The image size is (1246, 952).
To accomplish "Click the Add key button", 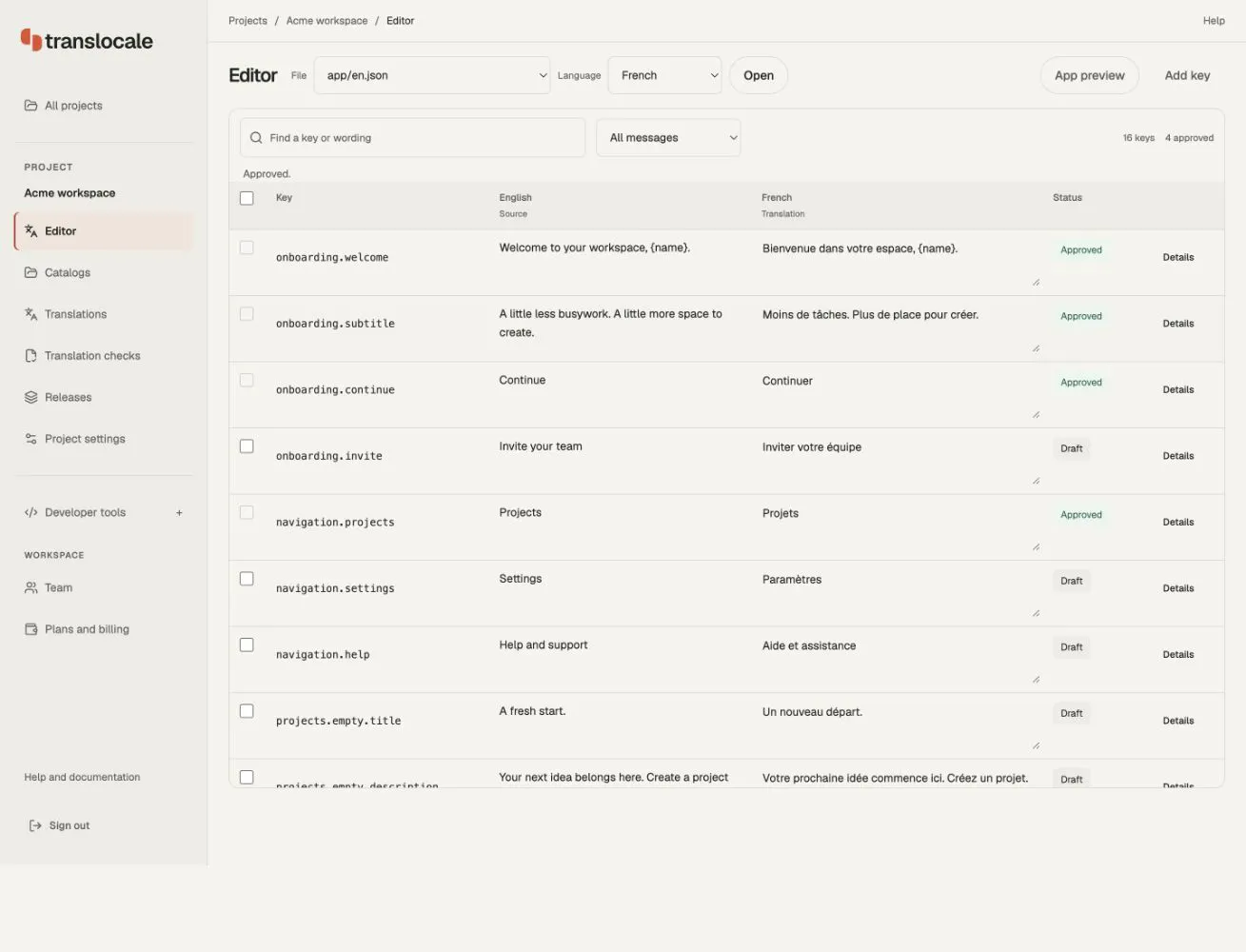I will pyautogui.click(x=1187, y=75).
